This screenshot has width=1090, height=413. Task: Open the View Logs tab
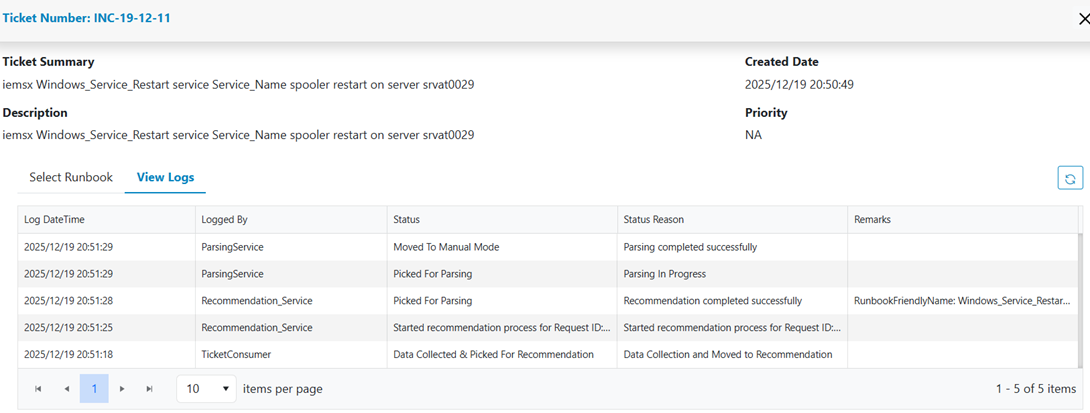[165, 177]
